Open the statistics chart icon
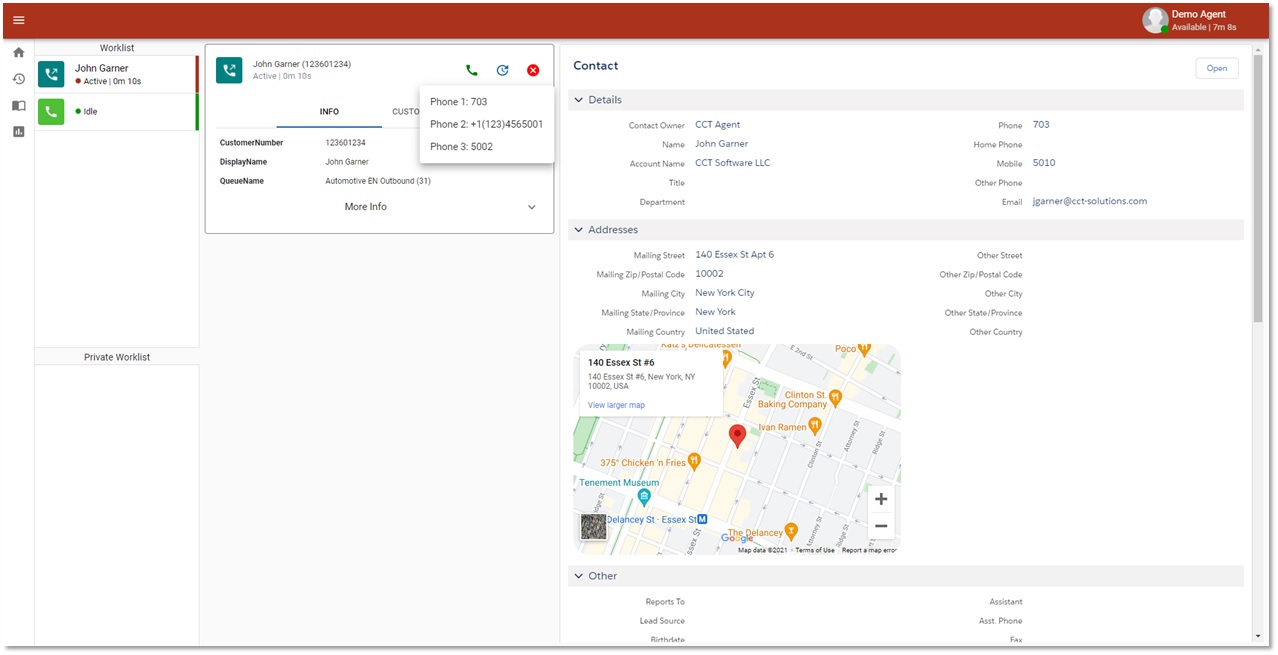Screen dimensions: 1278x655 pyautogui.click(x=18, y=131)
